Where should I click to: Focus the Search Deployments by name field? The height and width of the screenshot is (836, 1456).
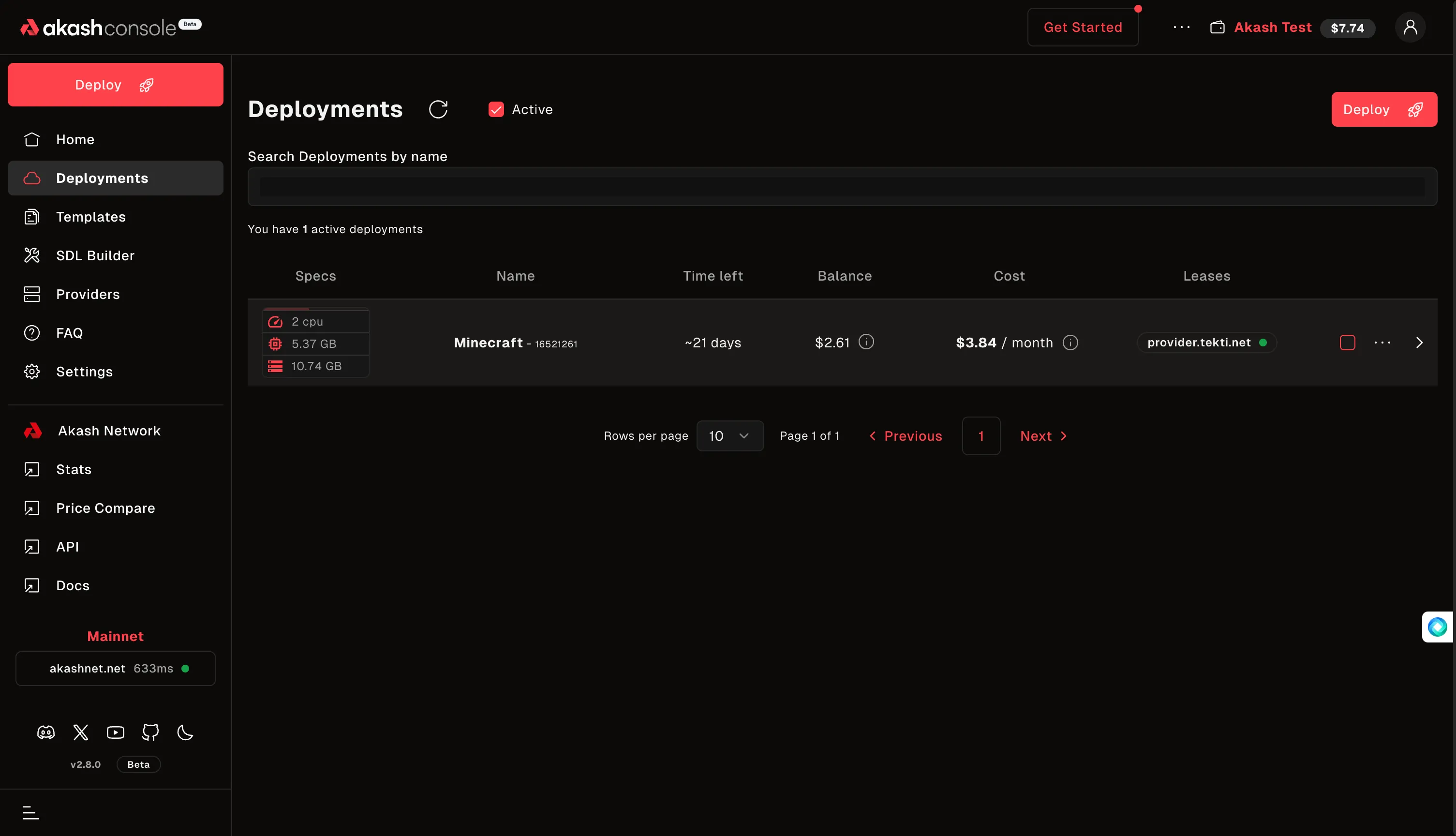coord(842,187)
